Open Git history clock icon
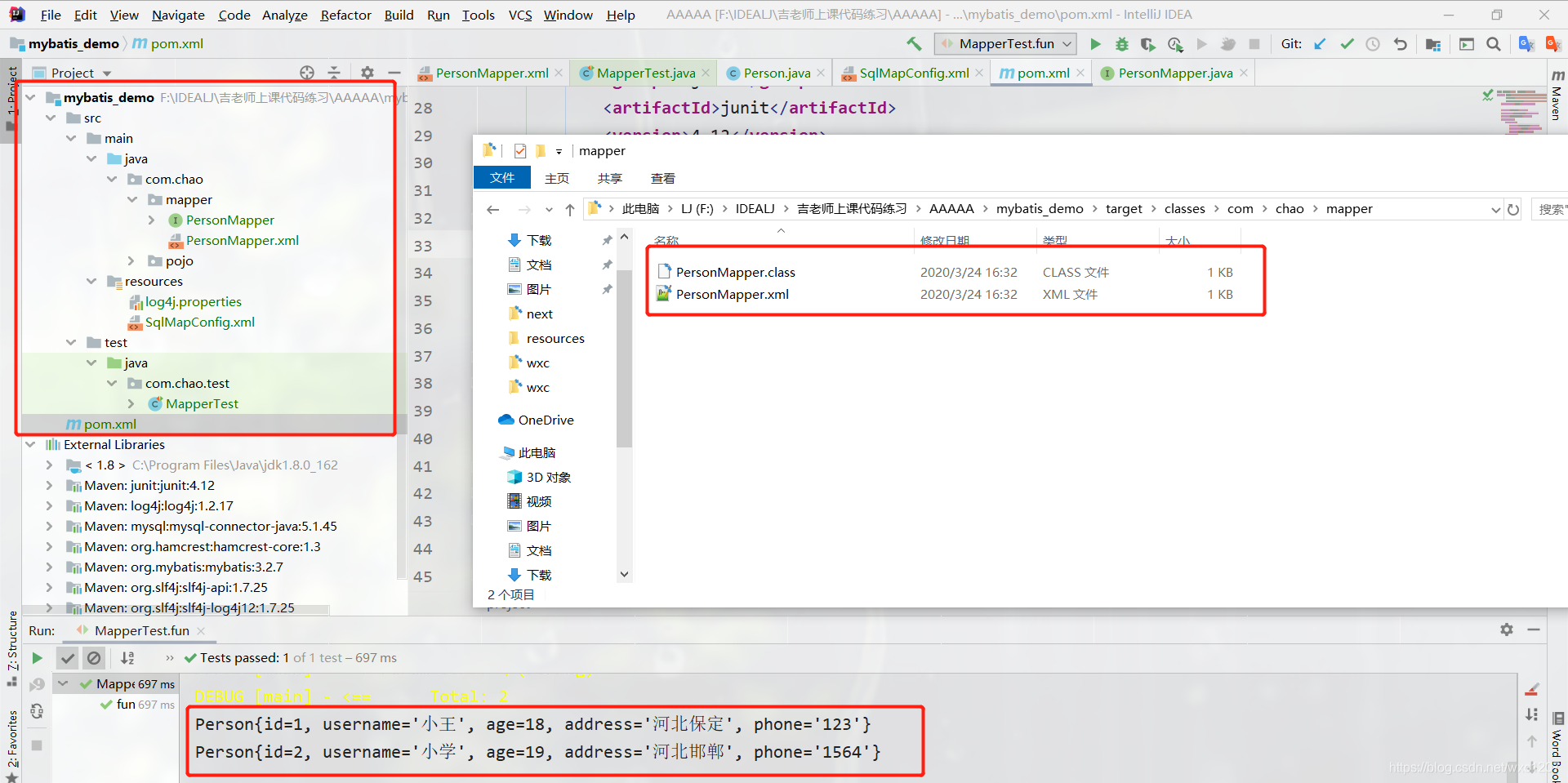 [x=1373, y=44]
